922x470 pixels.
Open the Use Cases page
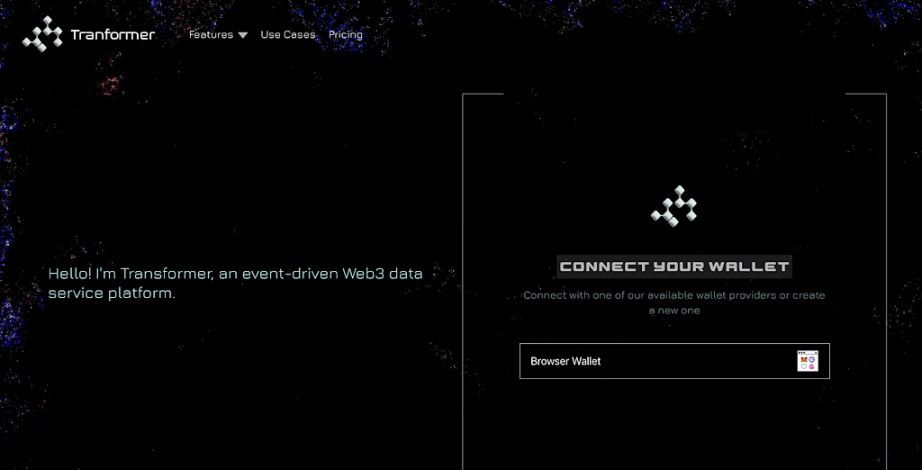pyautogui.click(x=288, y=35)
